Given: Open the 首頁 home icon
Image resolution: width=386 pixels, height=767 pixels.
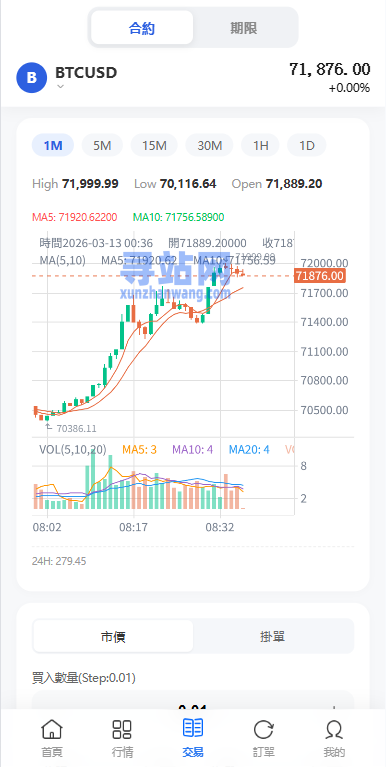Looking at the screenshot, I should coord(51,729).
